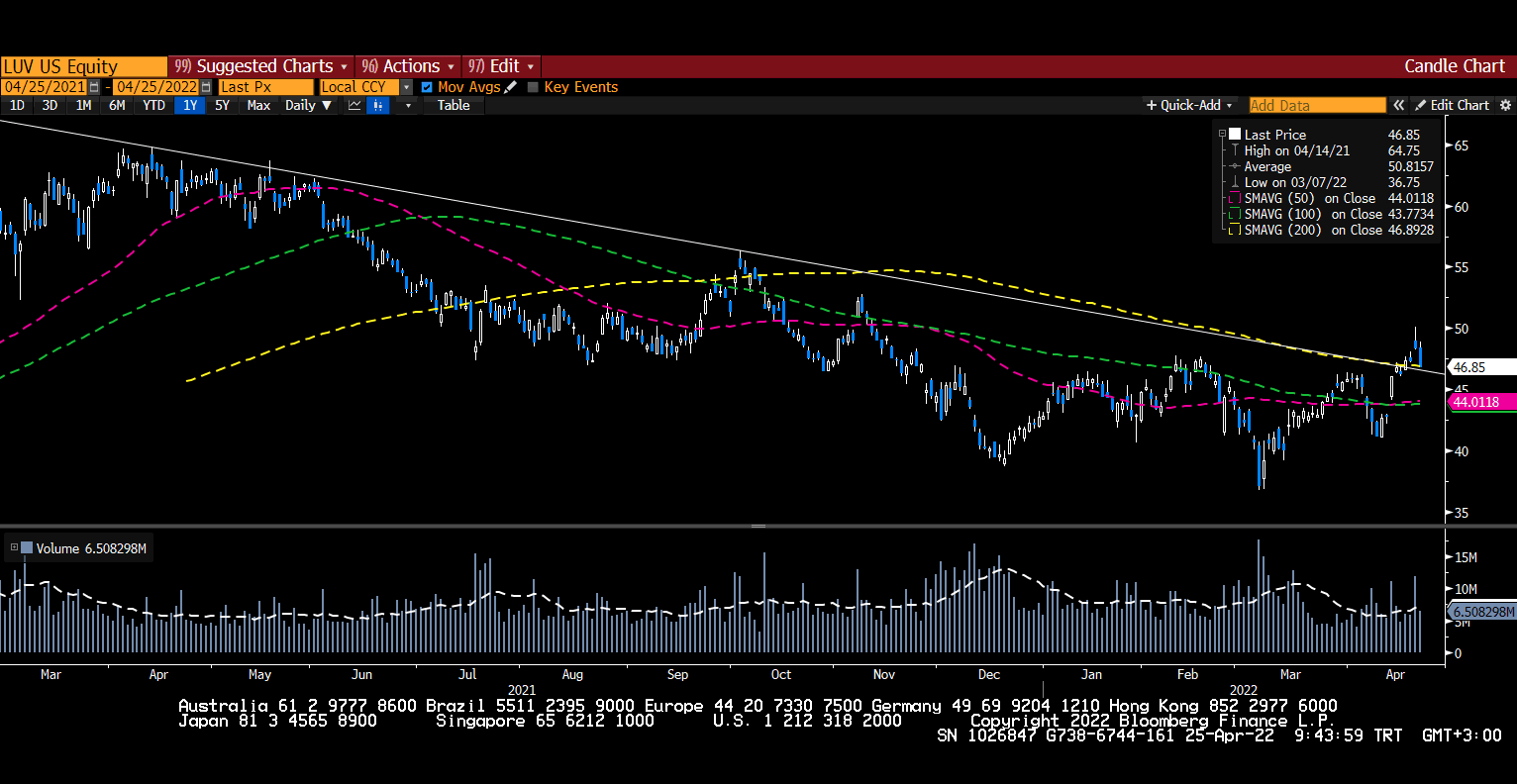Select the candle chart type icon
This screenshot has width=1517, height=784.
click(x=377, y=105)
